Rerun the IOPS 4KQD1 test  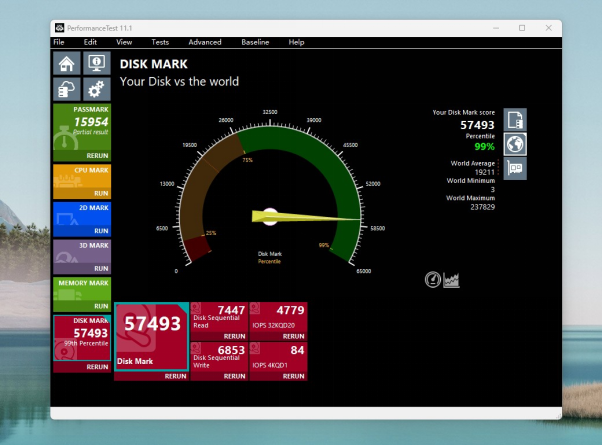point(293,376)
